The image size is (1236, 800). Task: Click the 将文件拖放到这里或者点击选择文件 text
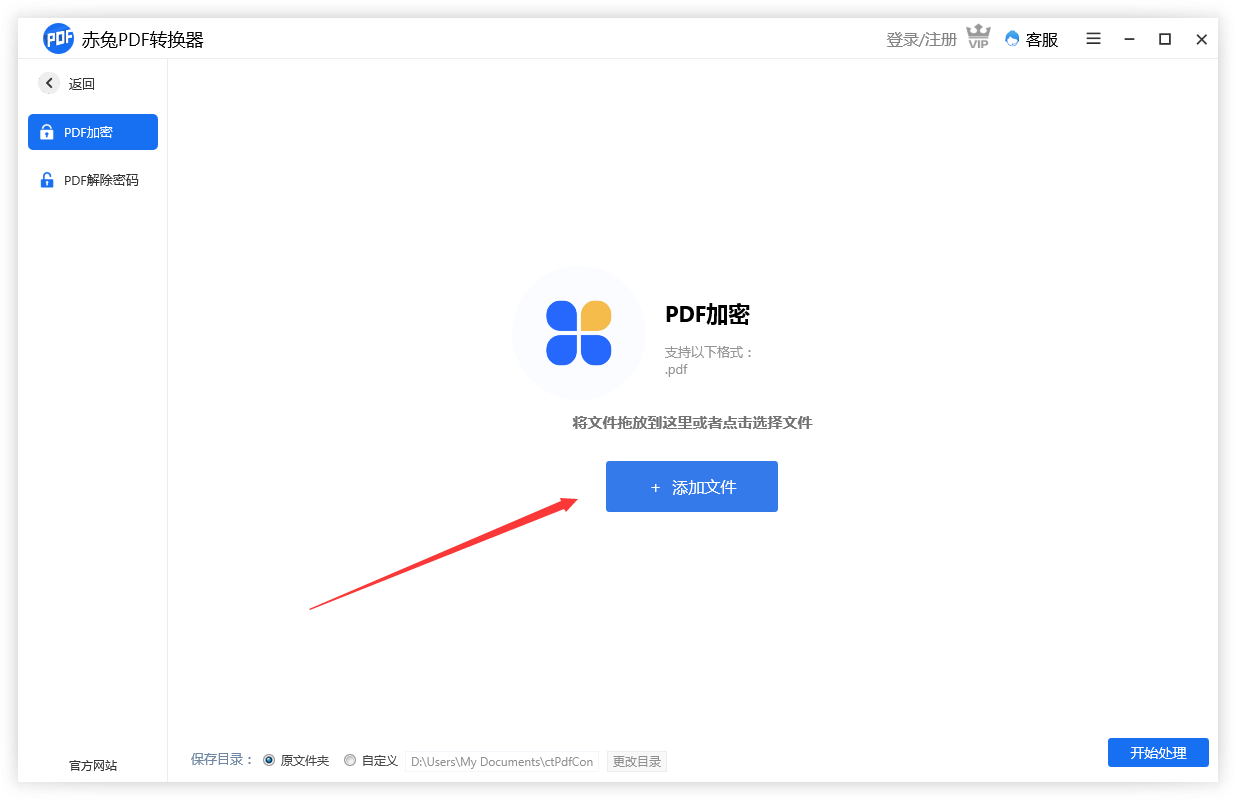pyautogui.click(x=692, y=423)
